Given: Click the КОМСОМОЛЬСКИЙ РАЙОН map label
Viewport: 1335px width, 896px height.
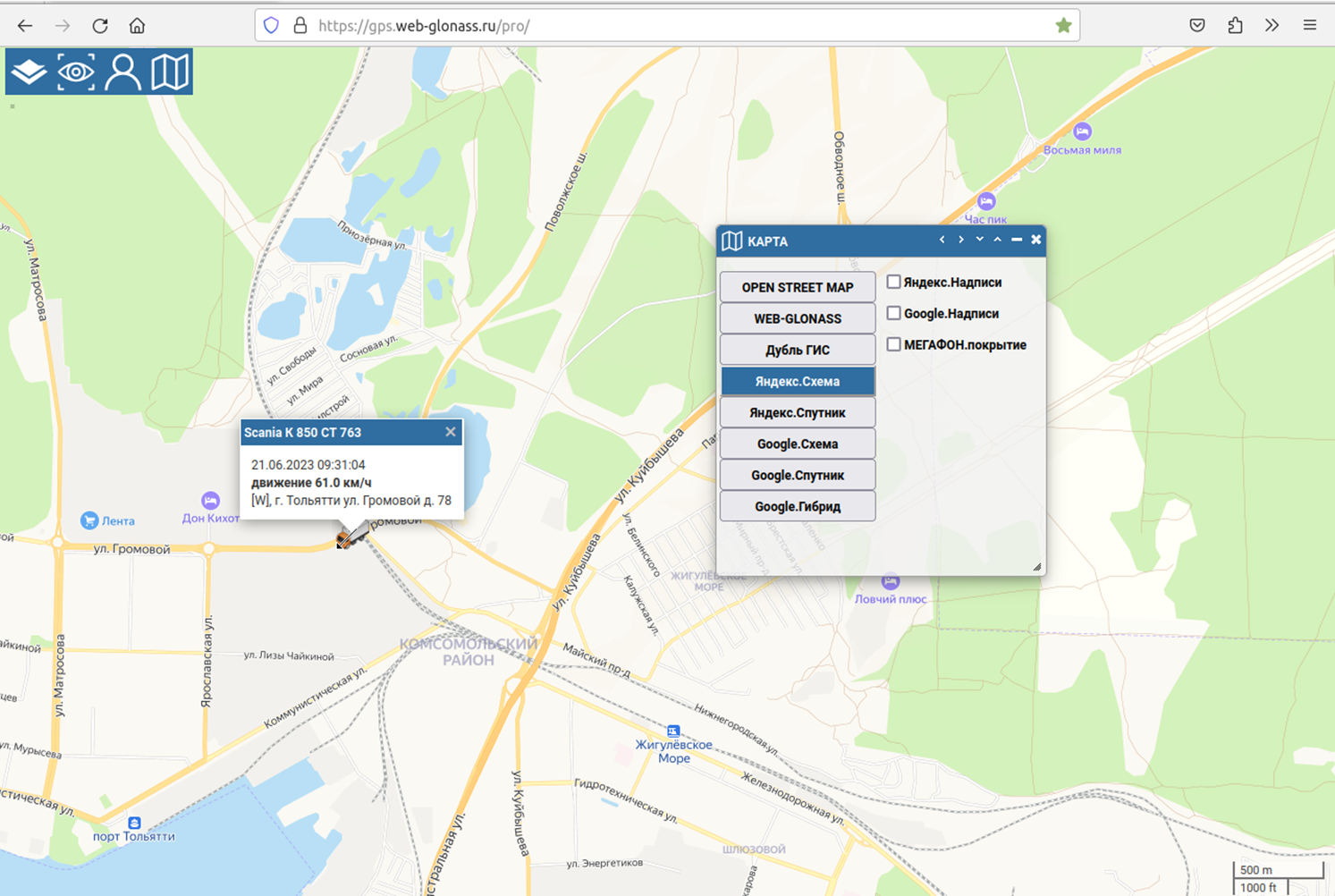Looking at the screenshot, I should click(469, 652).
